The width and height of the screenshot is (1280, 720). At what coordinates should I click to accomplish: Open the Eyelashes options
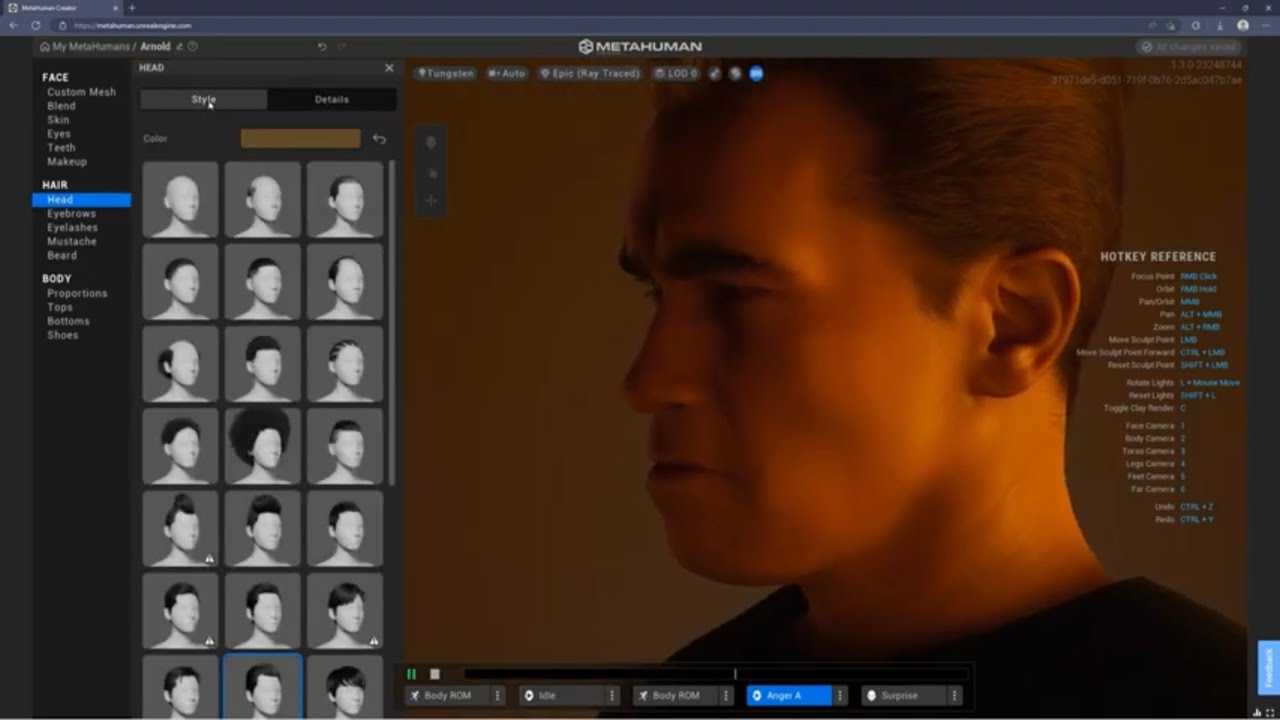(72, 228)
